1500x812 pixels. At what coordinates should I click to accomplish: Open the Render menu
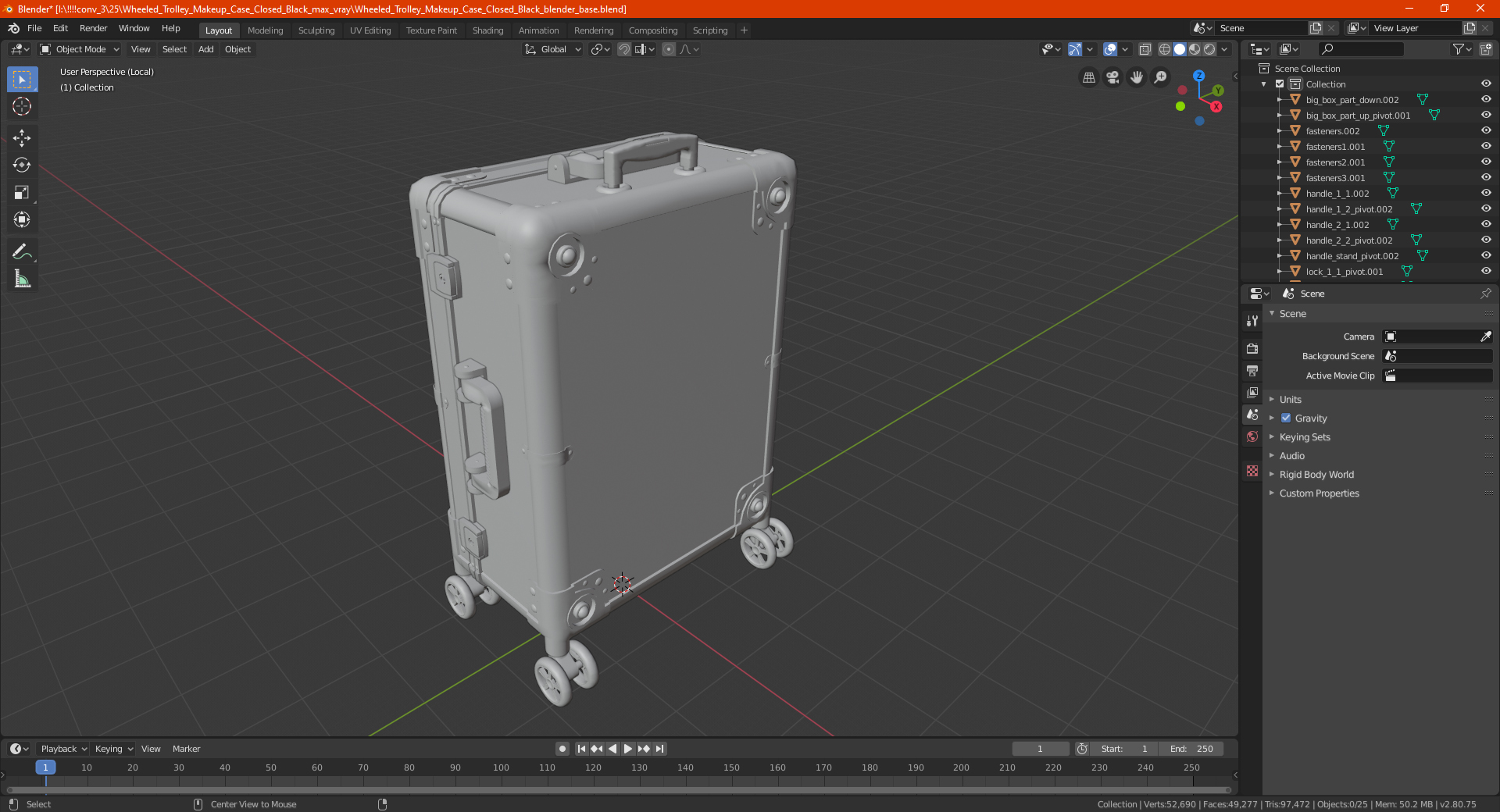[93, 28]
